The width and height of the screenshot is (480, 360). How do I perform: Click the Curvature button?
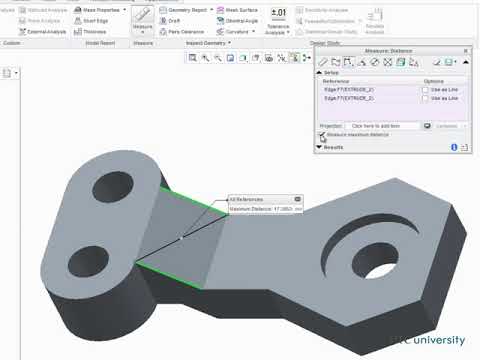click(233, 32)
